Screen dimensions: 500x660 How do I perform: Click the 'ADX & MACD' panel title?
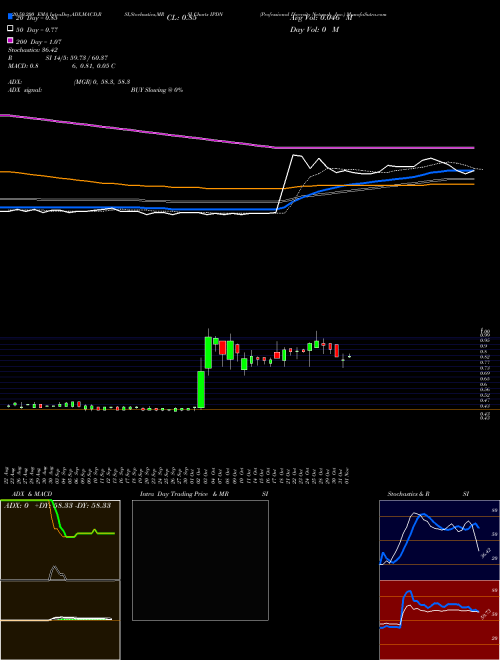click(32, 494)
